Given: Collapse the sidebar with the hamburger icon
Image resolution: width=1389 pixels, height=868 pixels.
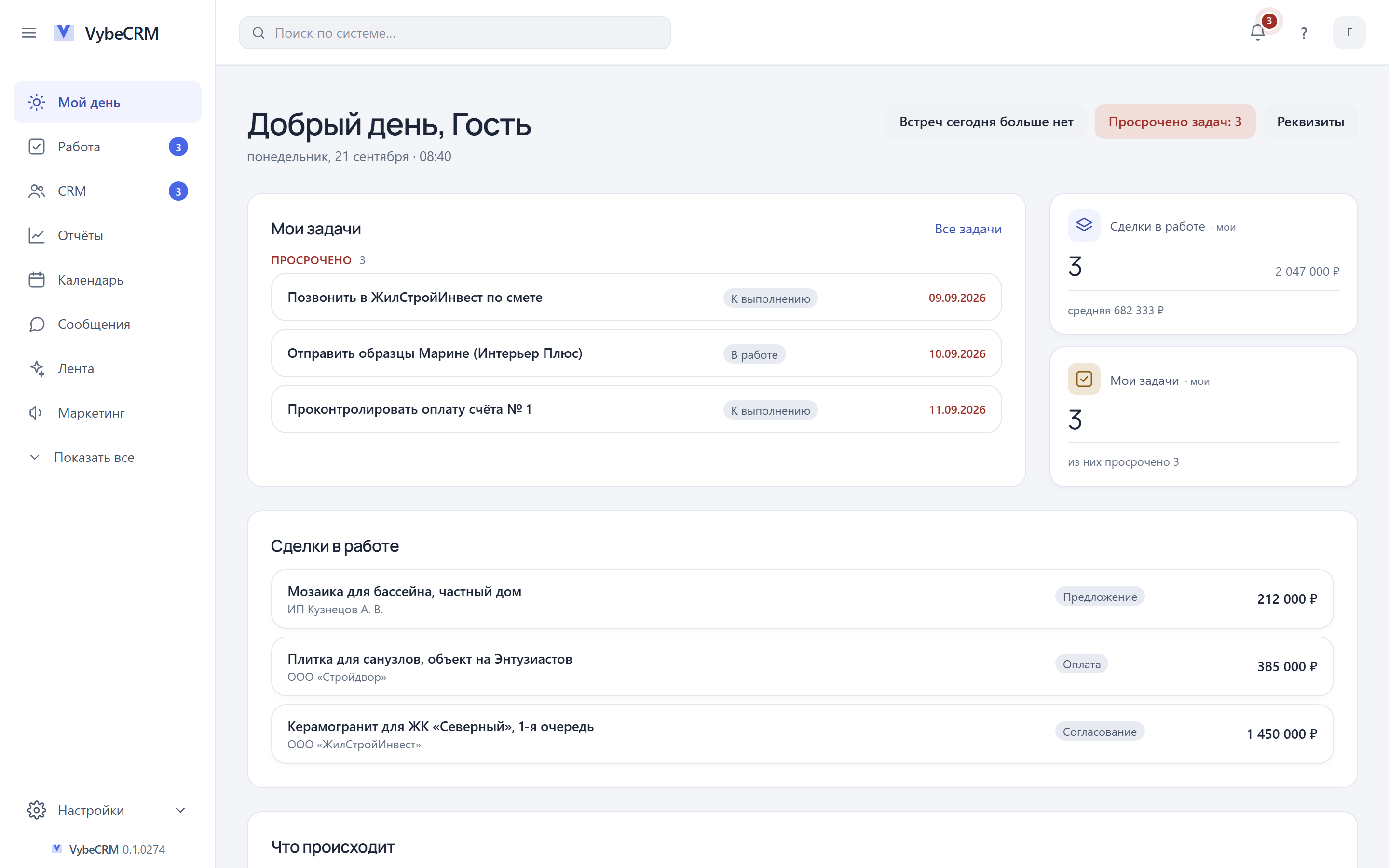Looking at the screenshot, I should [x=29, y=33].
